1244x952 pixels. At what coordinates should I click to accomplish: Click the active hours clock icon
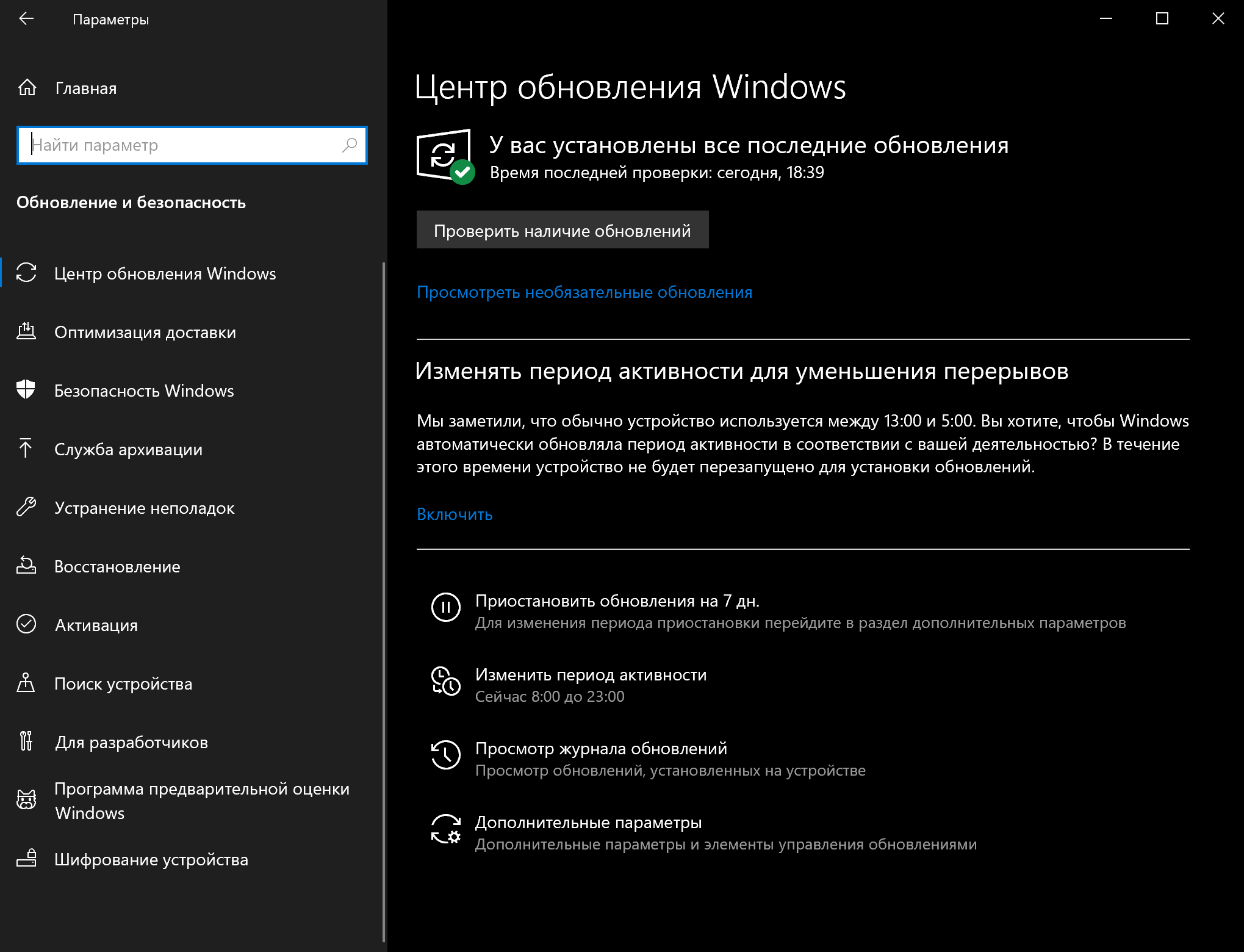click(445, 682)
